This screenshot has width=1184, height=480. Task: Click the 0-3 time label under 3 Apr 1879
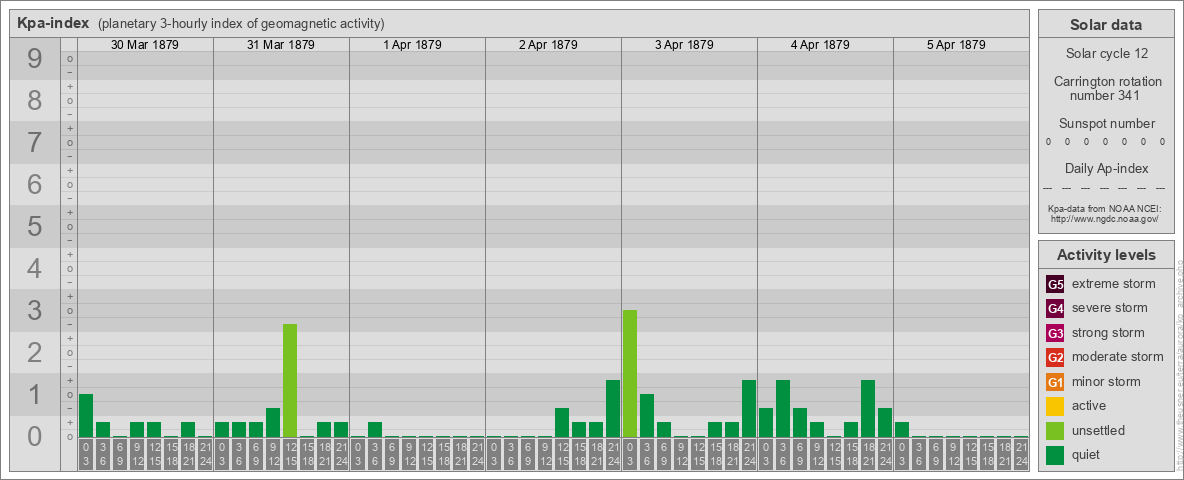[630, 454]
